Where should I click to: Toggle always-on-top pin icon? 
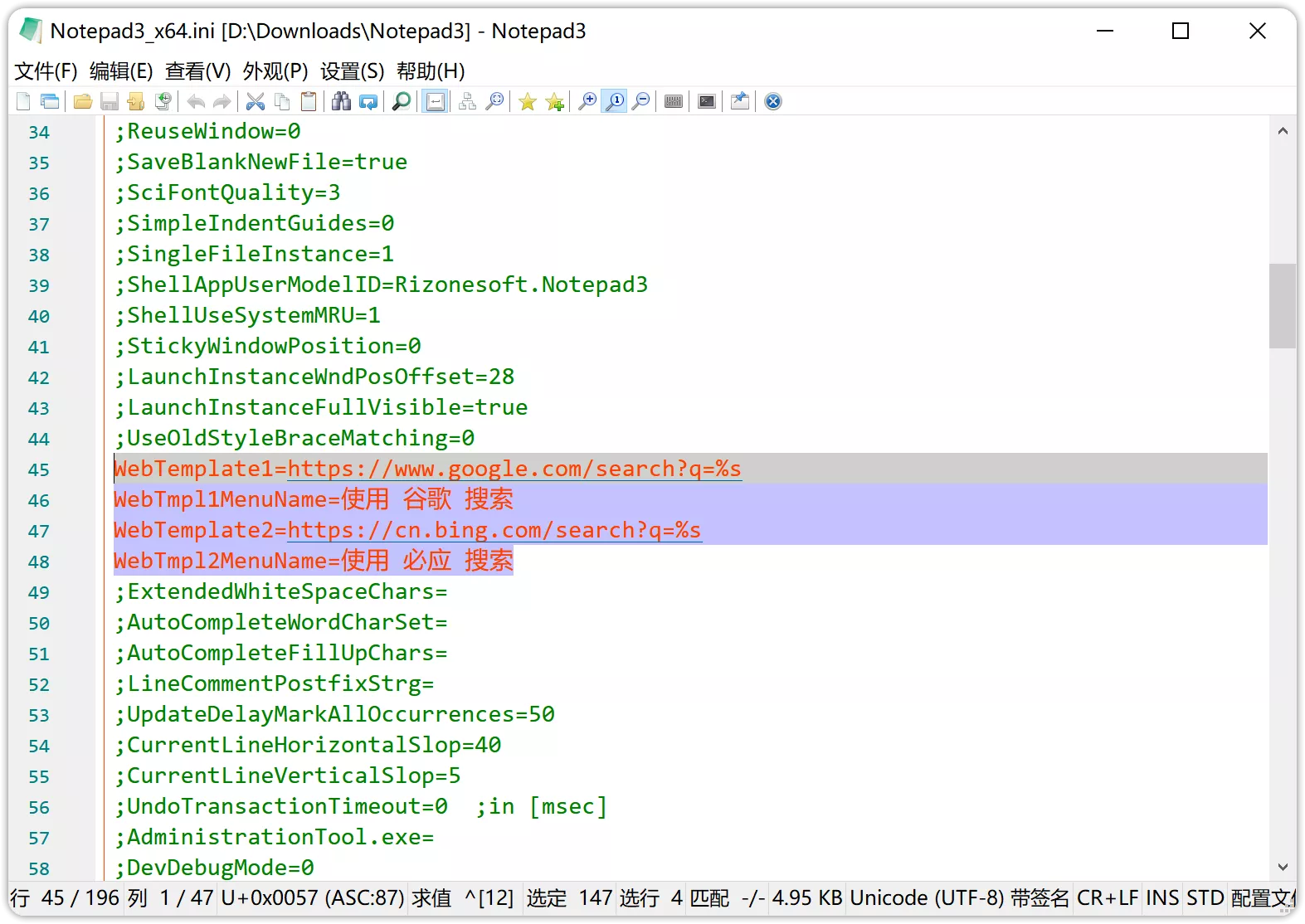pyautogui.click(x=740, y=101)
